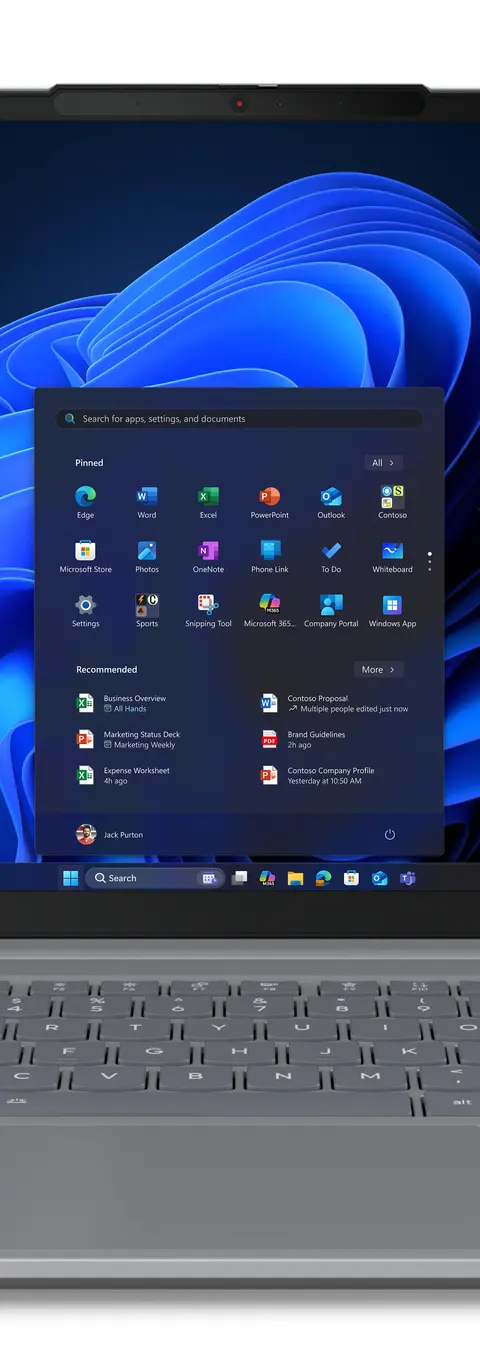
Task: Launch Phone Link app
Action: [x=270, y=556]
